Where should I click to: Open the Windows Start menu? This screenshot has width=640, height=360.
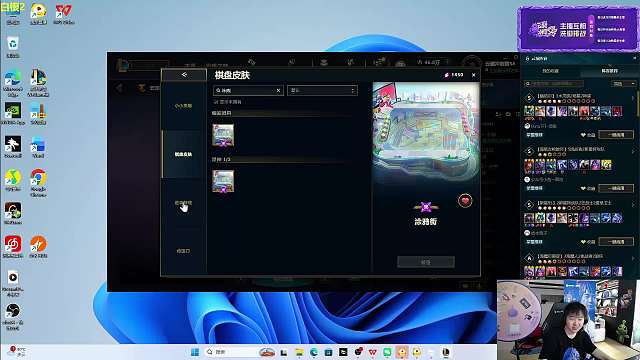click(195, 352)
